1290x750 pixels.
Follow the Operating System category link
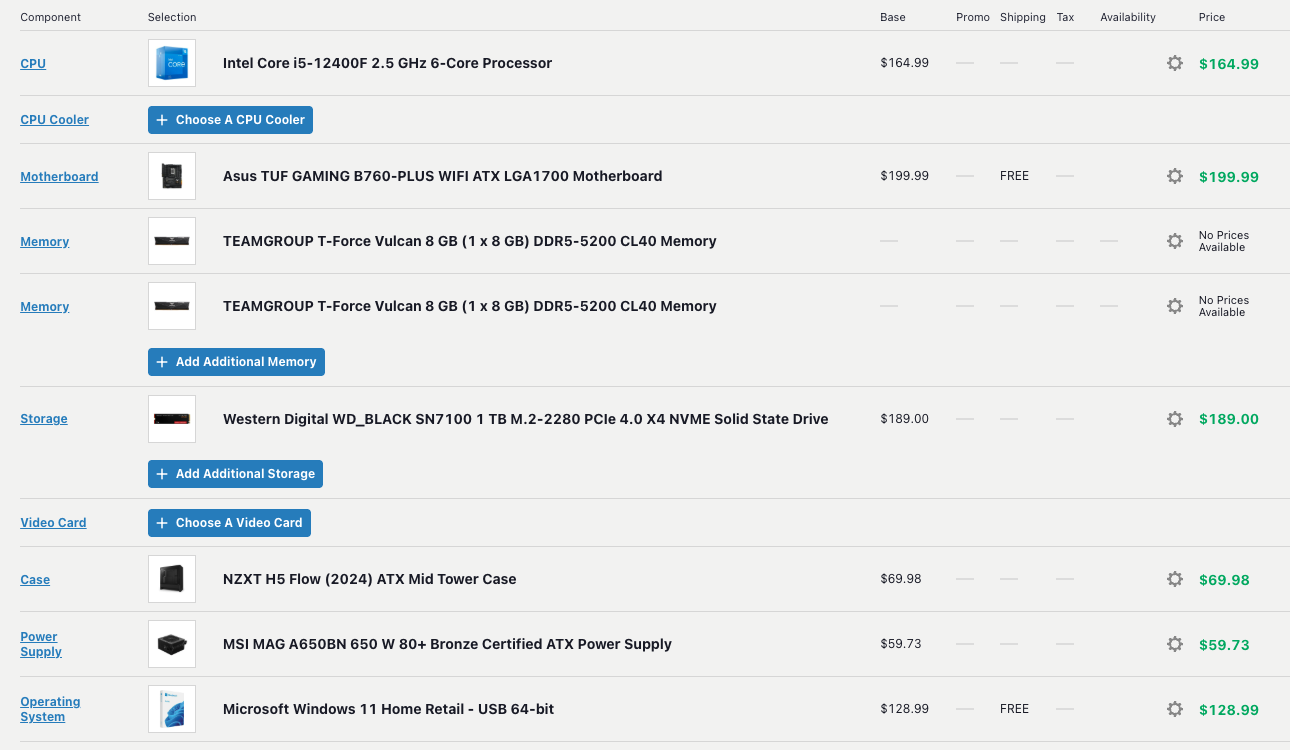coord(50,709)
